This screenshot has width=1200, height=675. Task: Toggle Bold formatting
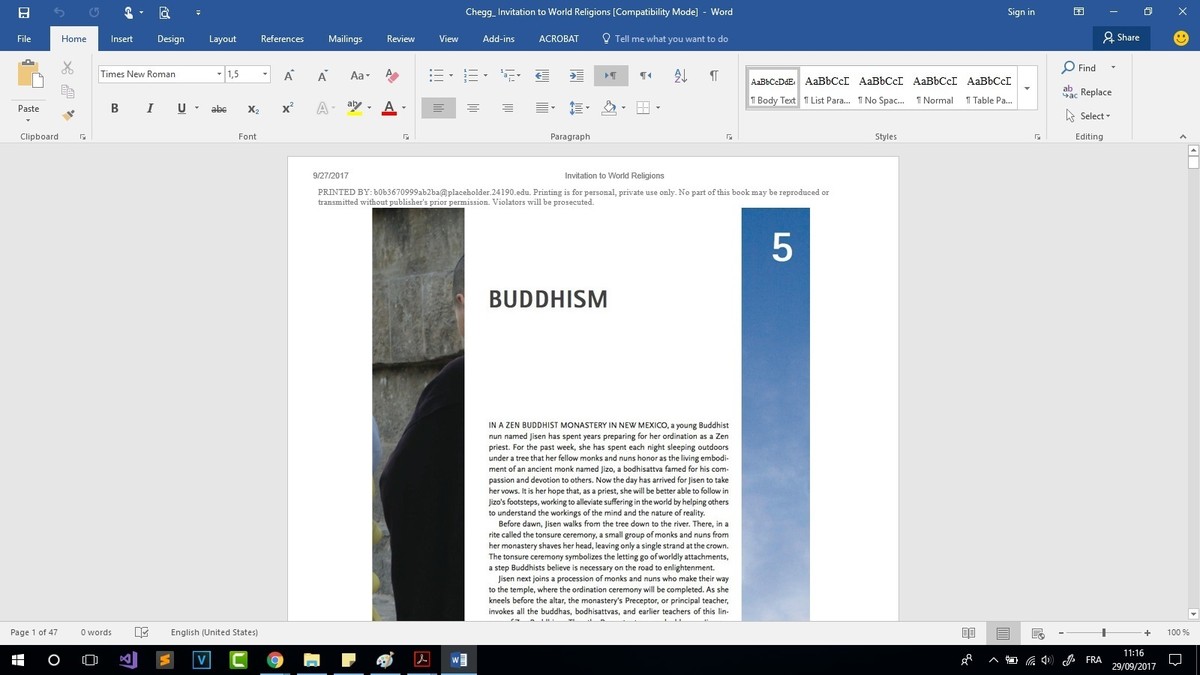click(x=115, y=108)
